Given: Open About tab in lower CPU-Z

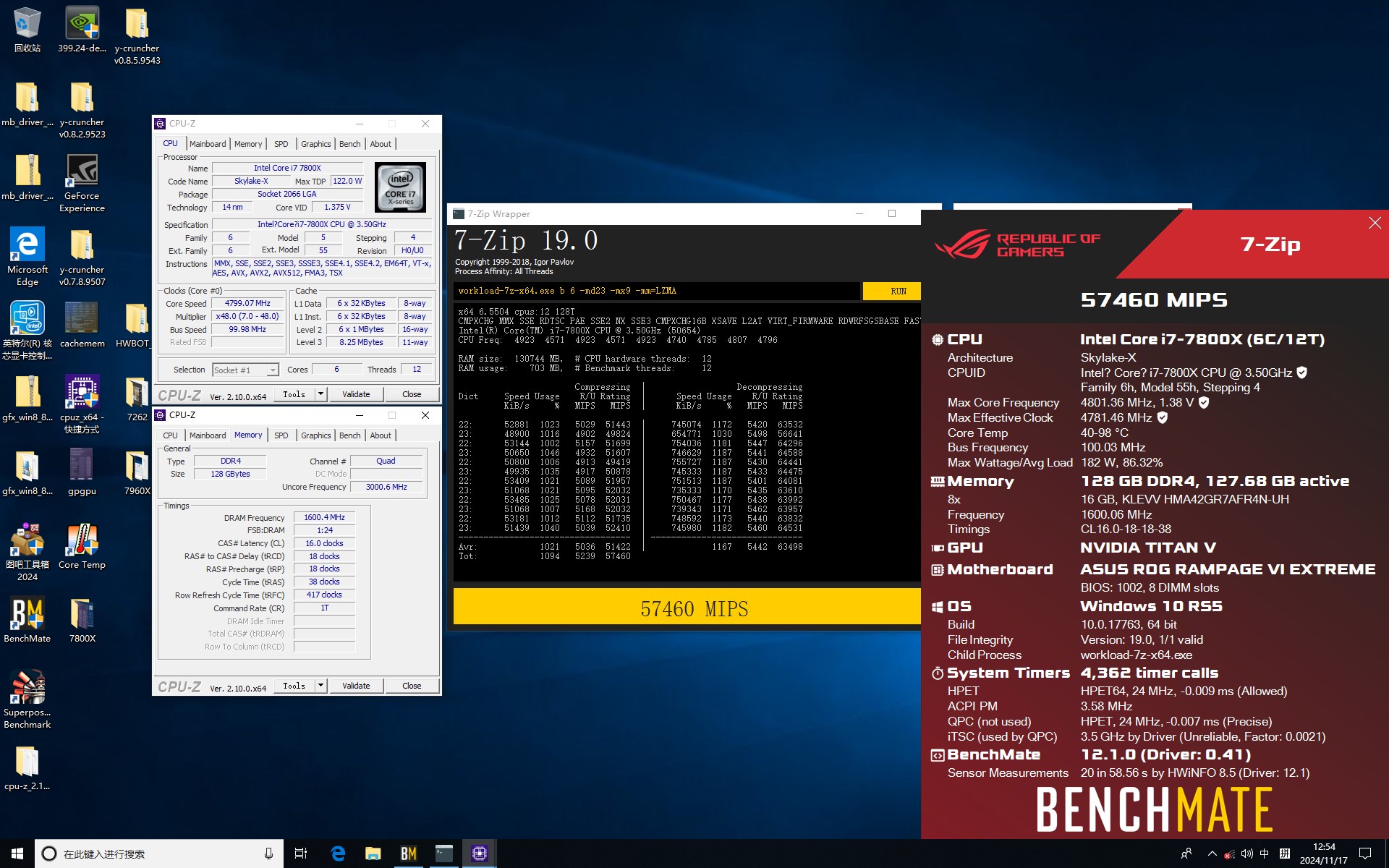Looking at the screenshot, I should click(381, 435).
